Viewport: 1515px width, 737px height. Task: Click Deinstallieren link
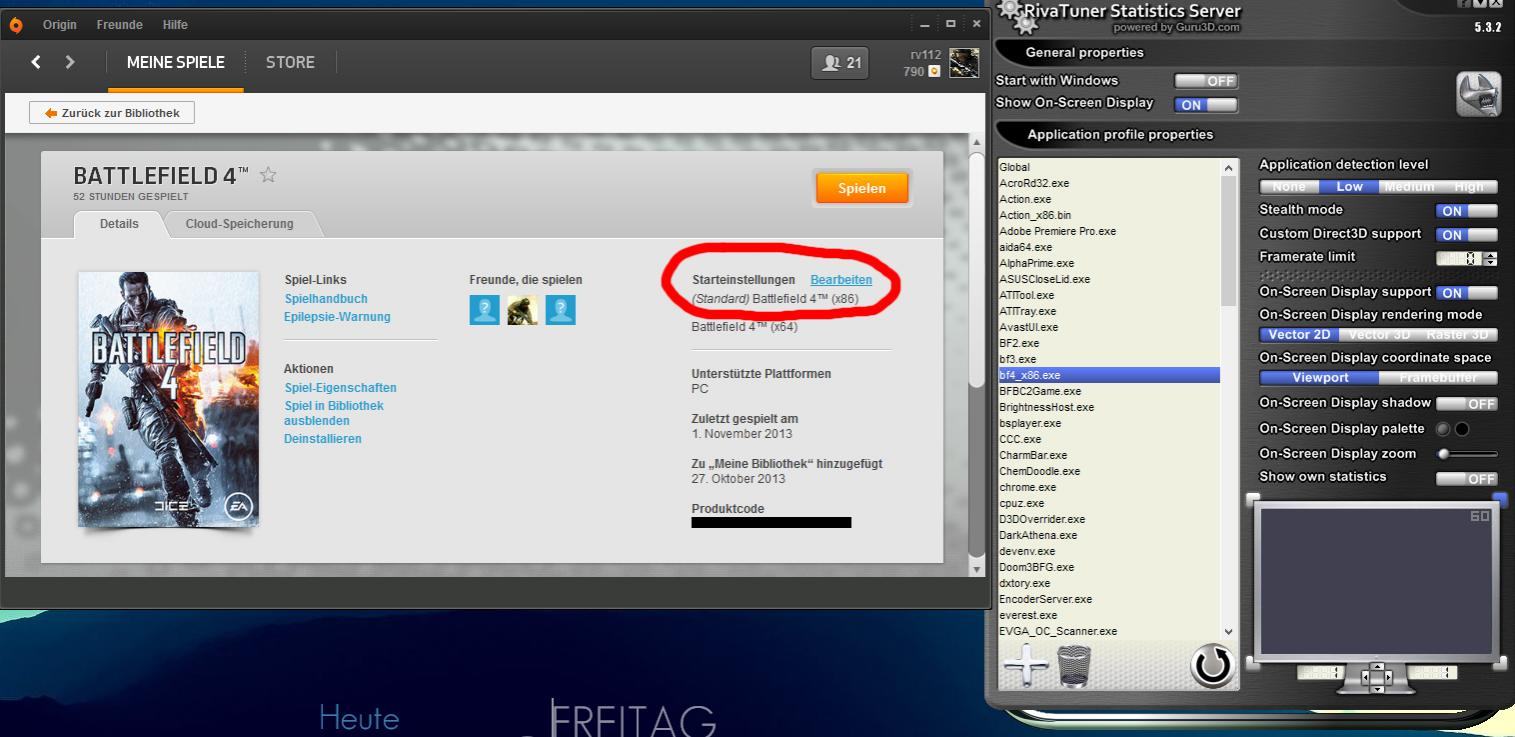[323, 439]
